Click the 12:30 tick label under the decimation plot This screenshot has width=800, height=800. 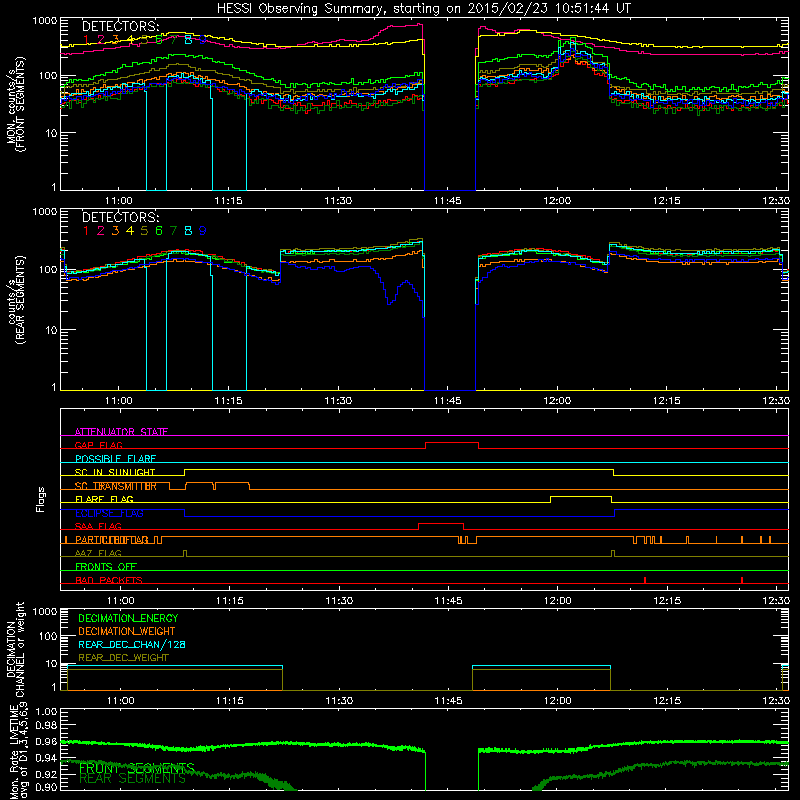click(x=776, y=701)
